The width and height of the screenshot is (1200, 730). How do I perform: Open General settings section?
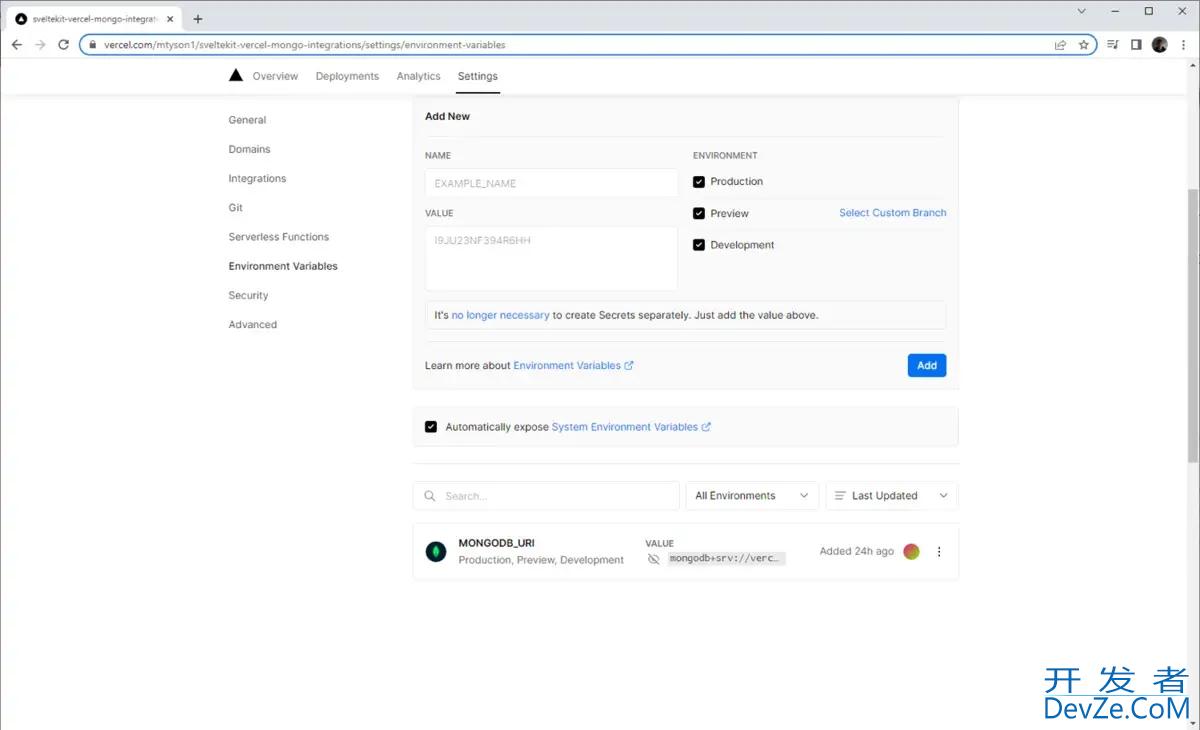pos(247,120)
